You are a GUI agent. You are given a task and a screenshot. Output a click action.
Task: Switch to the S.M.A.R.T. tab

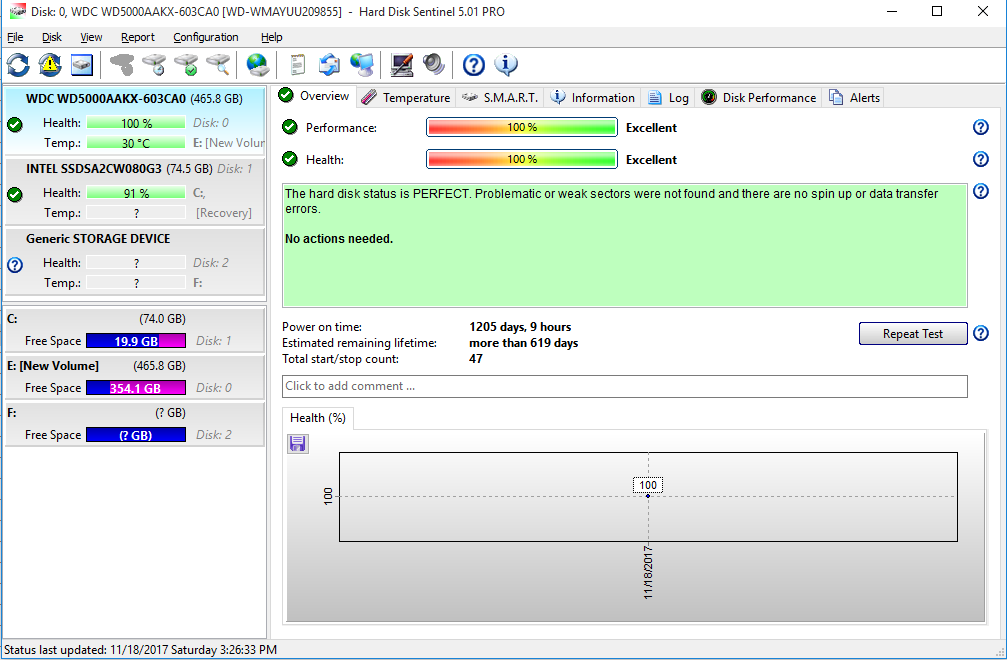click(x=501, y=97)
